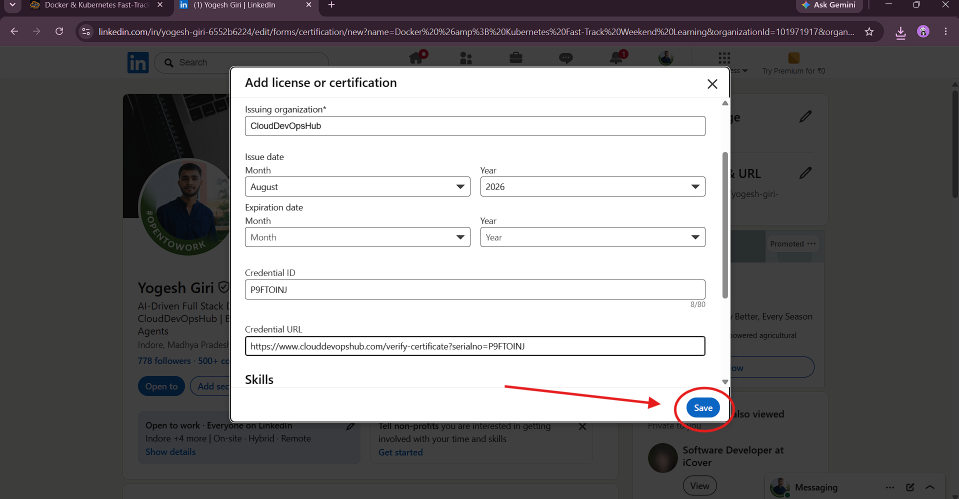Reload the page

pyautogui.click(x=59, y=31)
